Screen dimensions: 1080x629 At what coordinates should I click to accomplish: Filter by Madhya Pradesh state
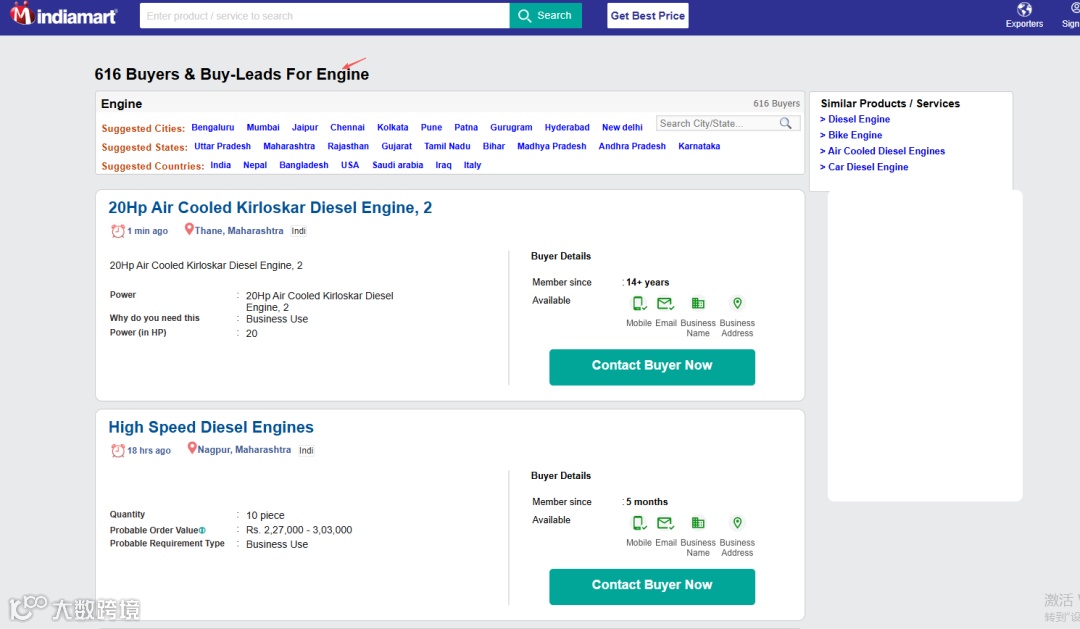point(552,146)
